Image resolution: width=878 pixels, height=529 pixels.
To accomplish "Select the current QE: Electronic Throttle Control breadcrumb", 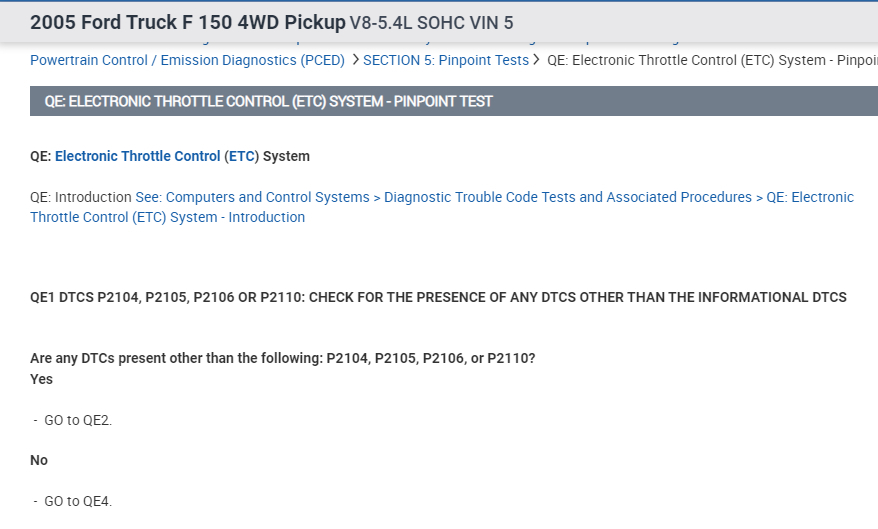I will (x=712, y=60).
